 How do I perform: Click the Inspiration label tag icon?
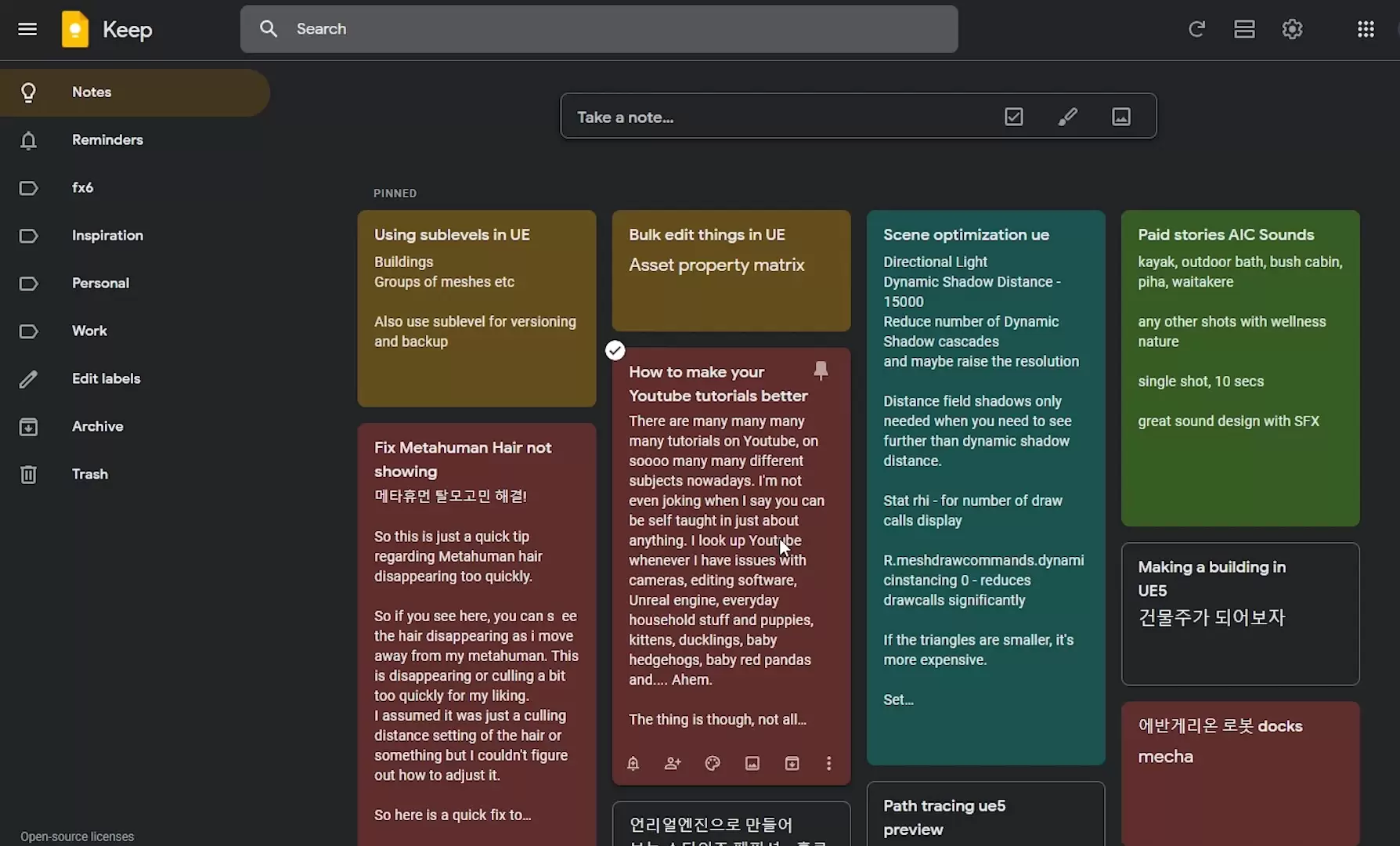(x=28, y=236)
